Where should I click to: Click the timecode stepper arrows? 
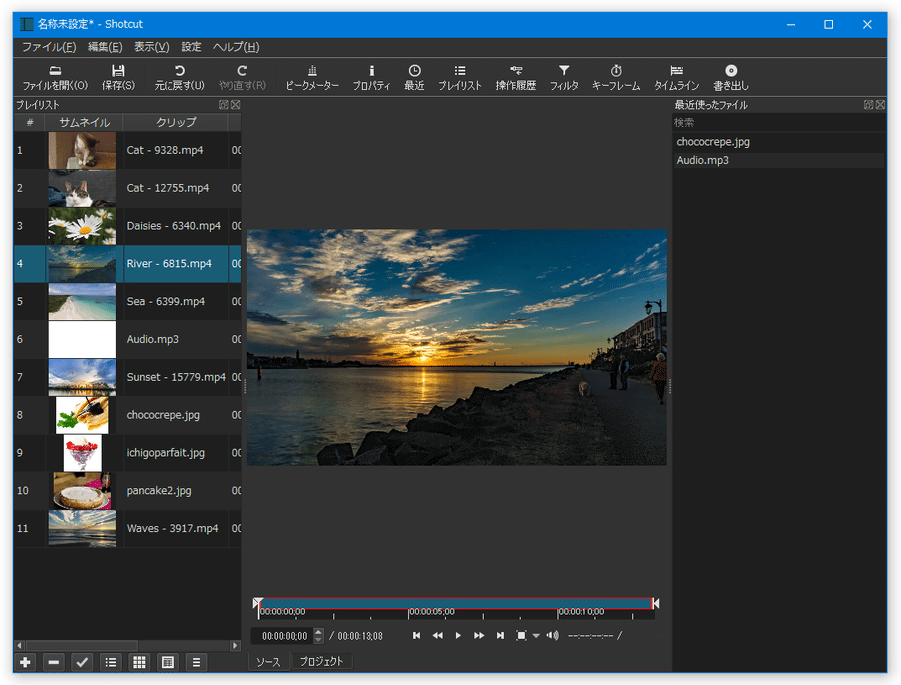pos(318,636)
